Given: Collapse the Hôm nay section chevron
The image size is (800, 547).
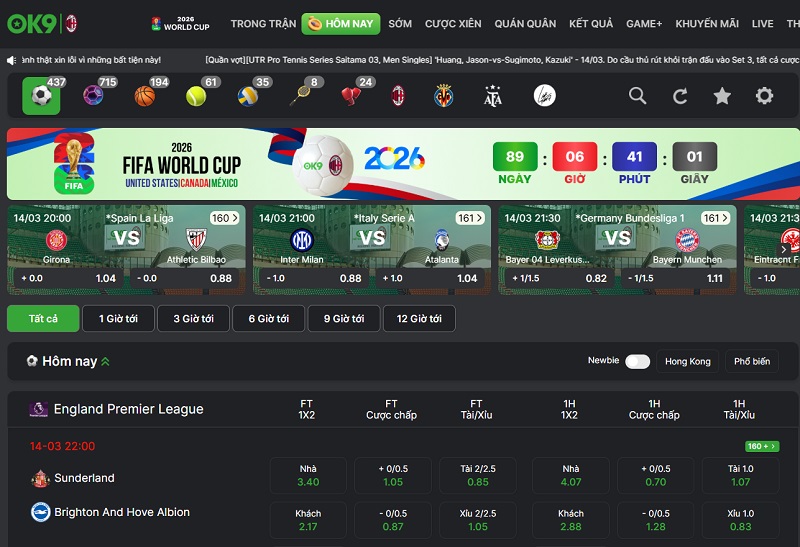Looking at the screenshot, I should click(x=106, y=361).
